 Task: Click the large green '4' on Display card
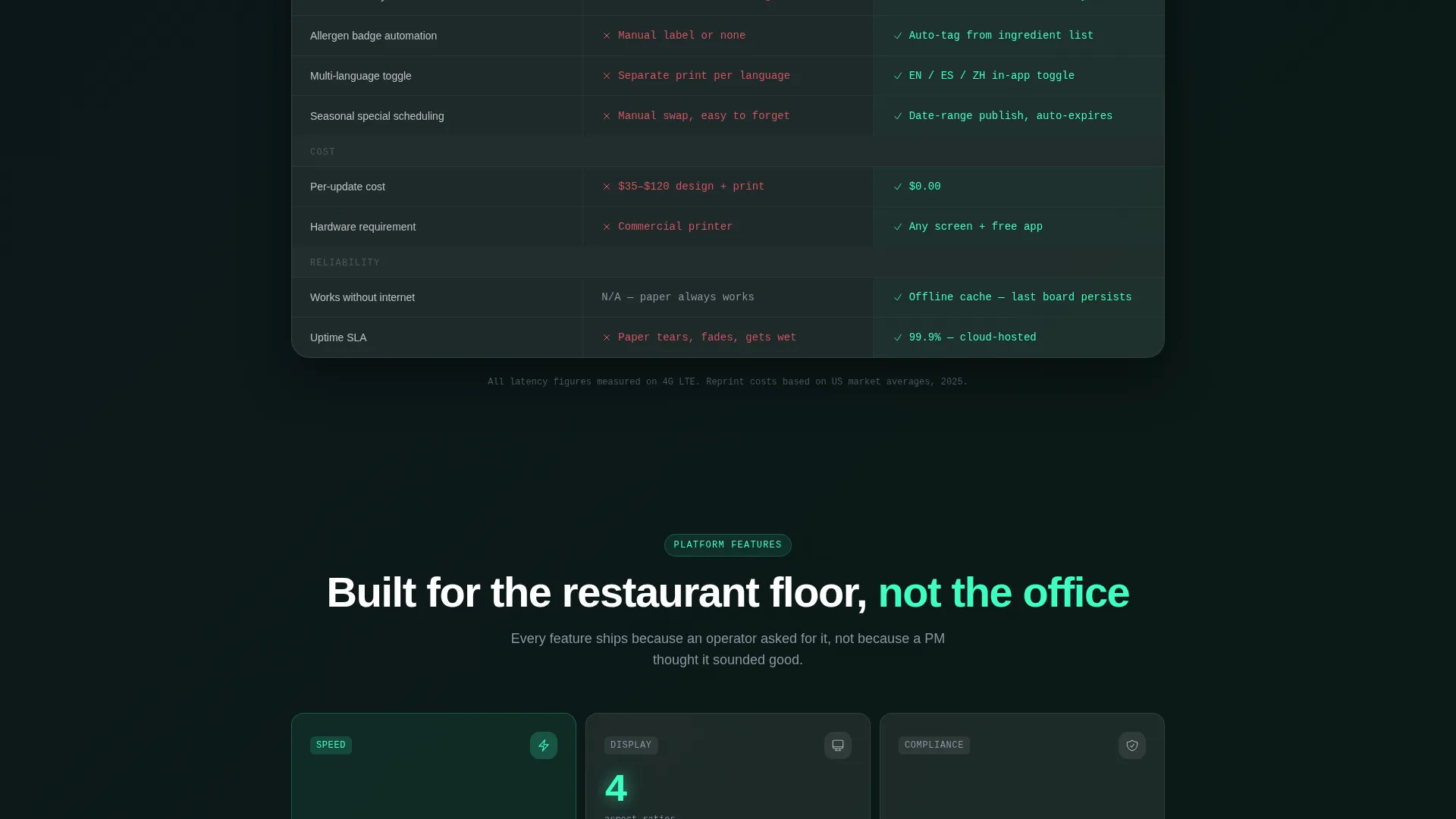coord(616,789)
